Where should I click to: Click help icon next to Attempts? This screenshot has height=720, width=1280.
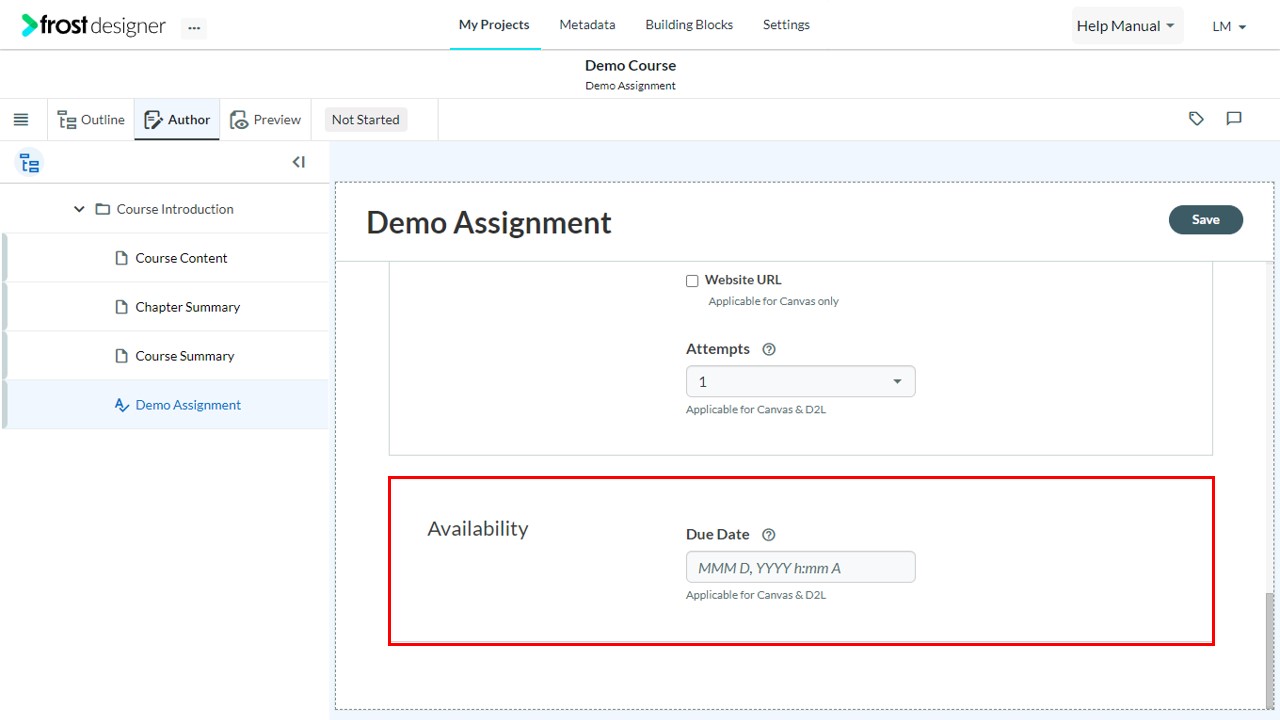[769, 349]
